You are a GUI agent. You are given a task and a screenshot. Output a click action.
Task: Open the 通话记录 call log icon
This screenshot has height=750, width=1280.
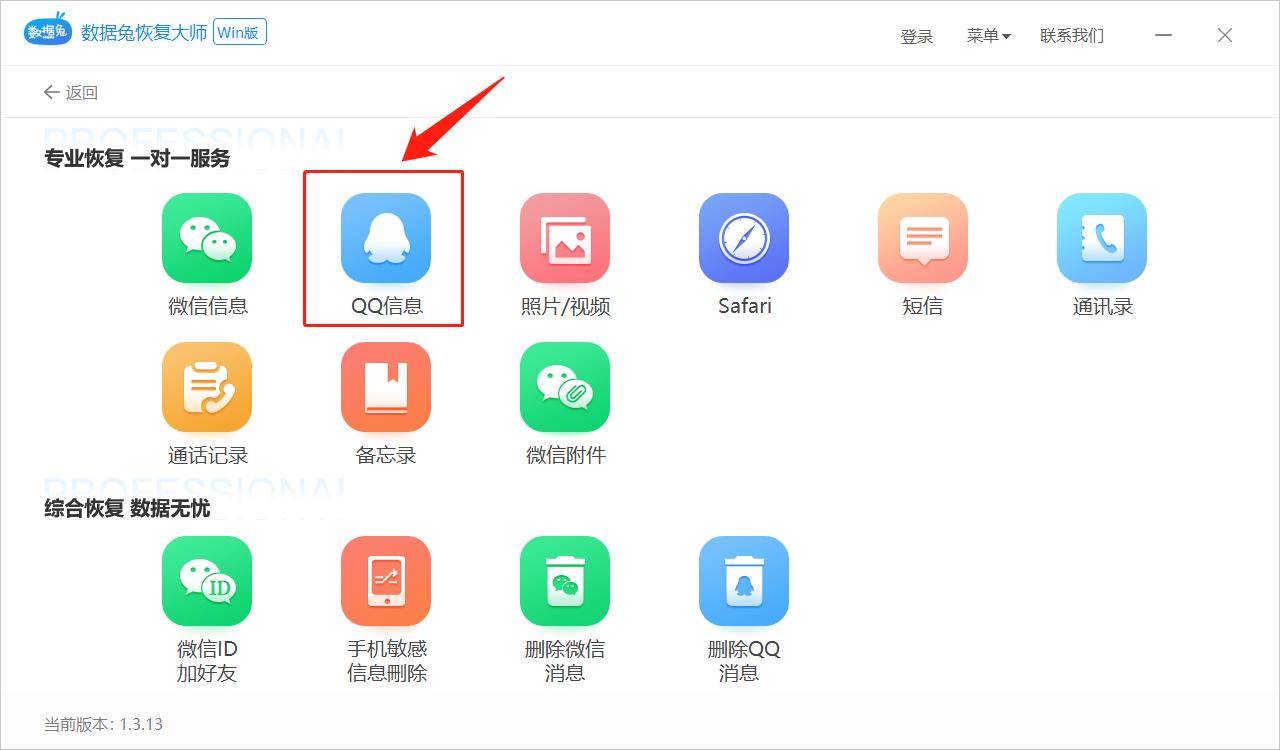pyautogui.click(x=207, y=387)
